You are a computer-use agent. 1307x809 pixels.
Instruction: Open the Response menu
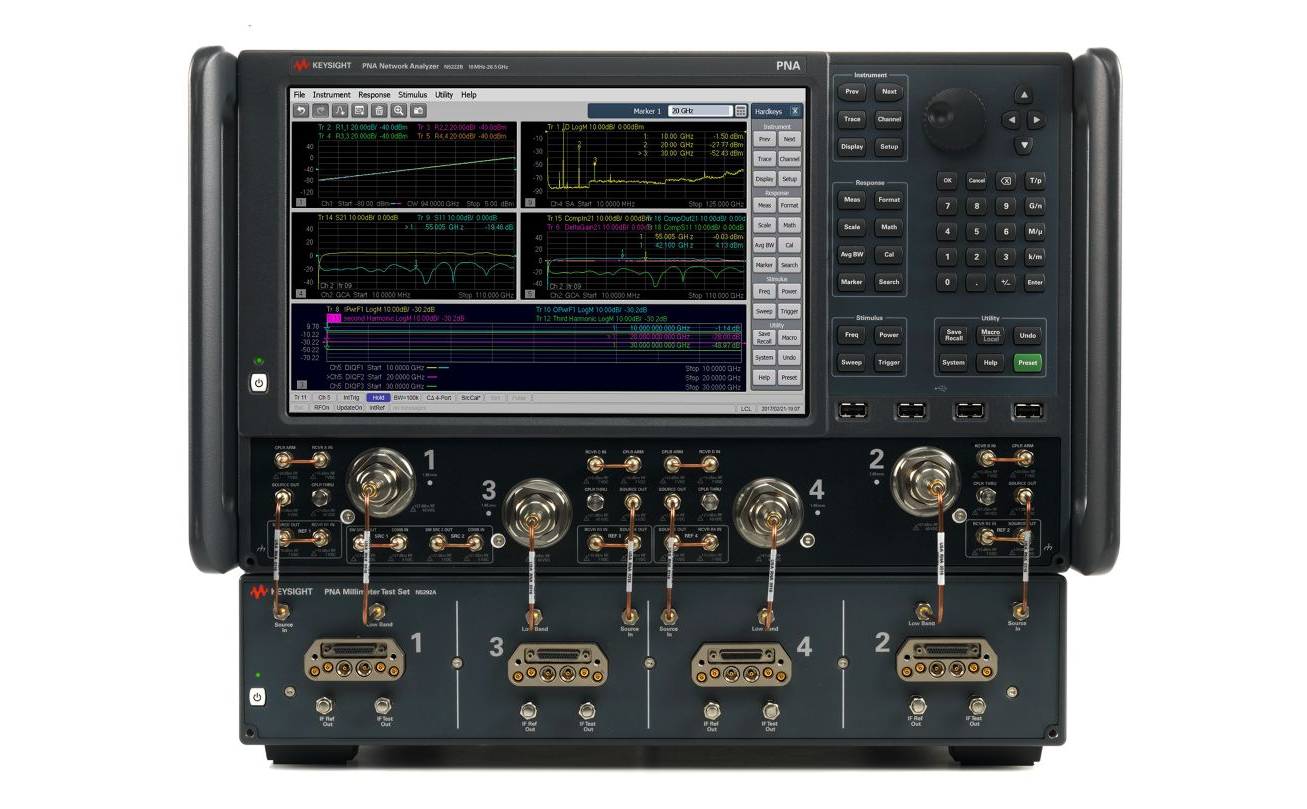pyautogui.click(x=374, y=95)
